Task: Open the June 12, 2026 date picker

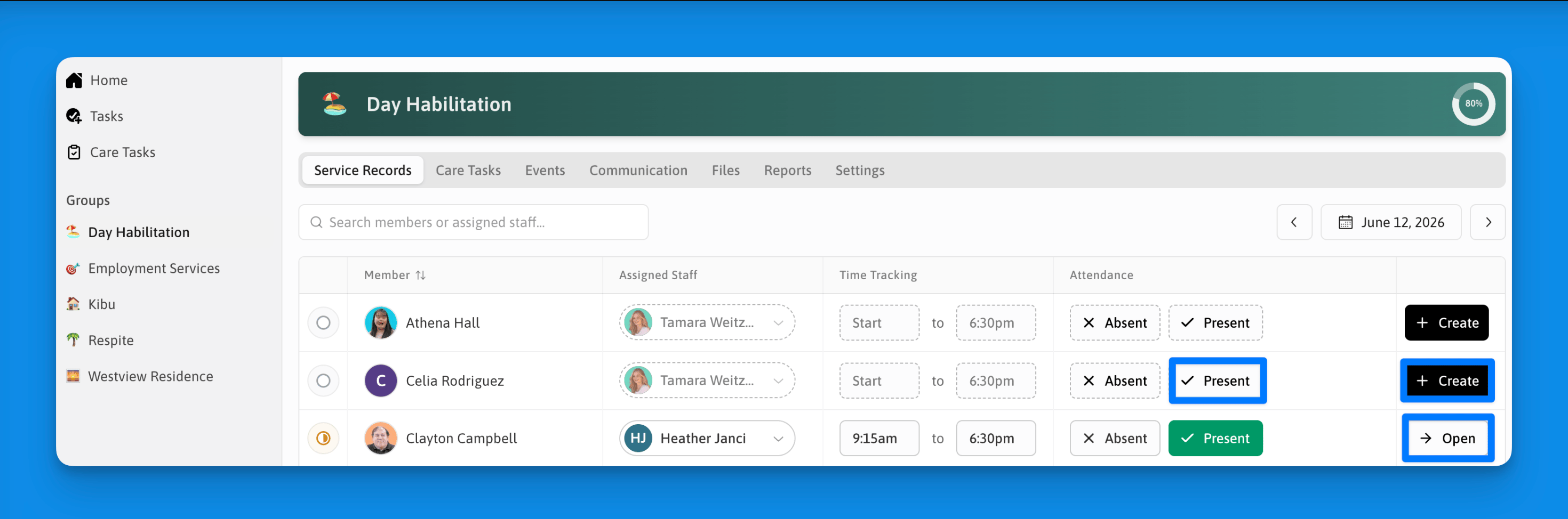Action: click(x=1391, y=222)
